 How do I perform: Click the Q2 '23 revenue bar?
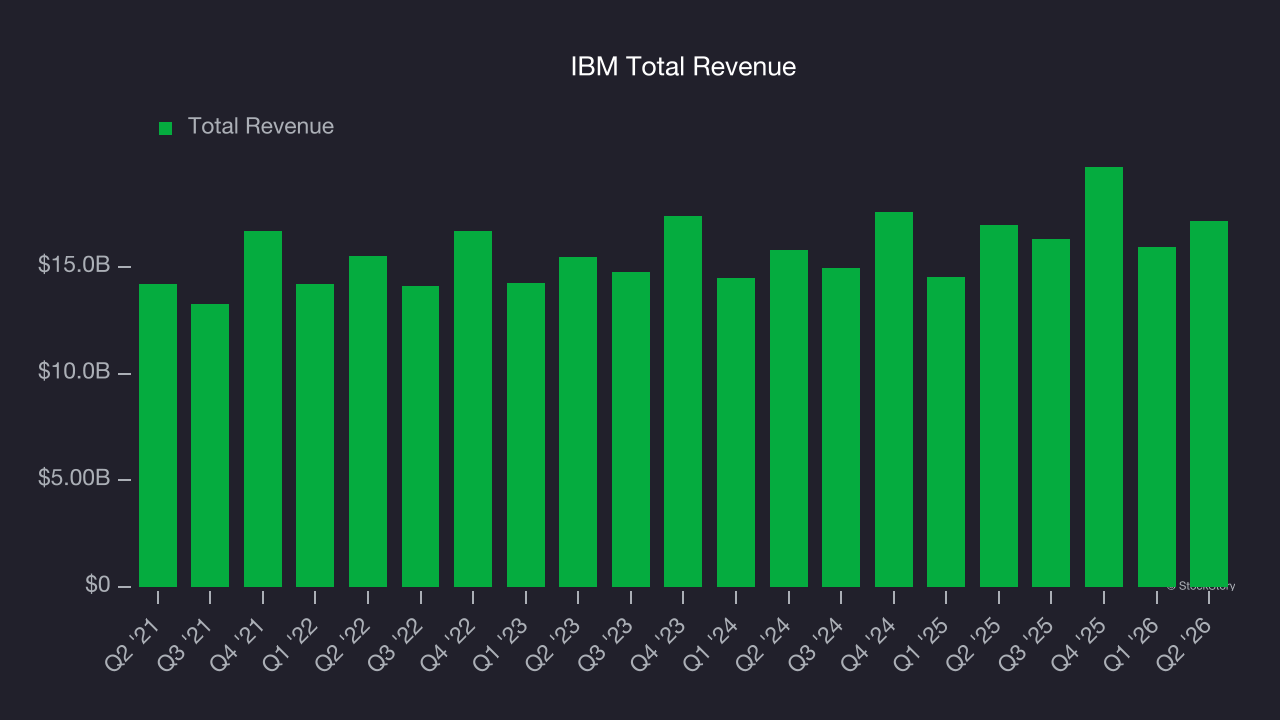pyautogui.click(x=578, y=422)
